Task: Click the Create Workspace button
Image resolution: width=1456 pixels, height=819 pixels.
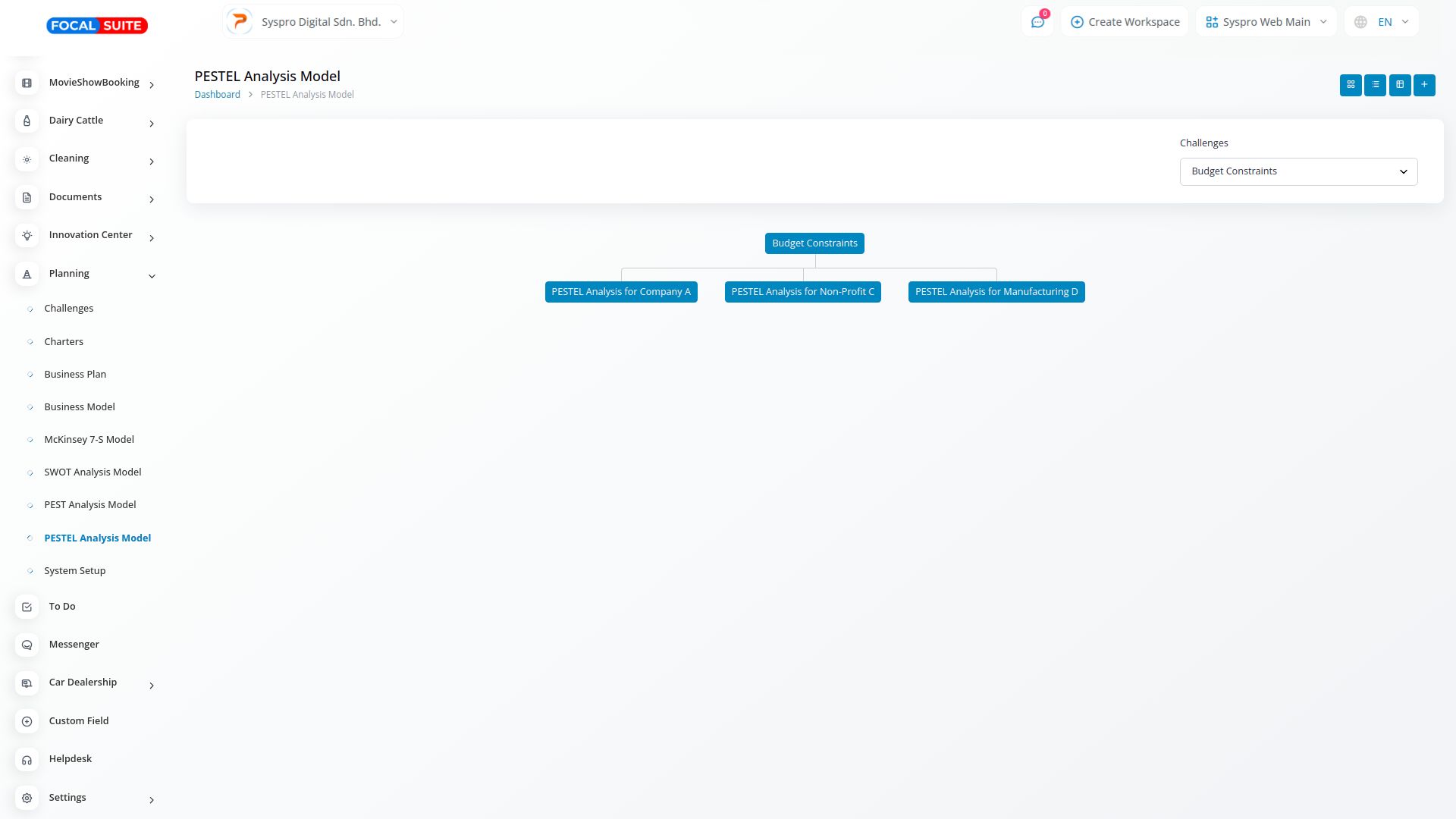Action: click(1125, 22)
